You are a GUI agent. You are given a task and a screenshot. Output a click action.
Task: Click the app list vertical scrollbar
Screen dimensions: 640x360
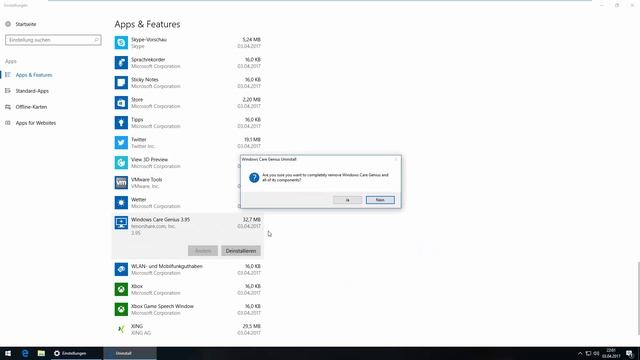(638, 298)
